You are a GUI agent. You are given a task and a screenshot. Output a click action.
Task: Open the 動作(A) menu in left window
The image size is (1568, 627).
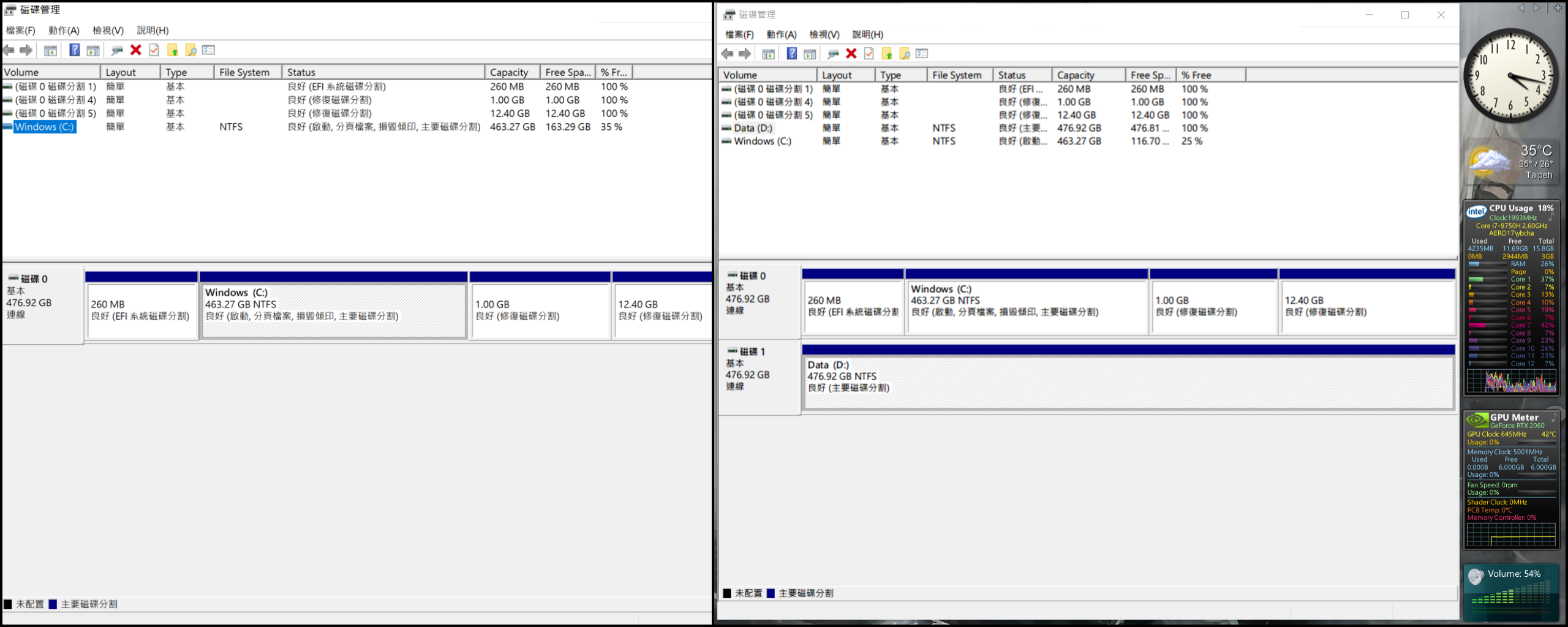pyautogui.click(x=64, y=31)
